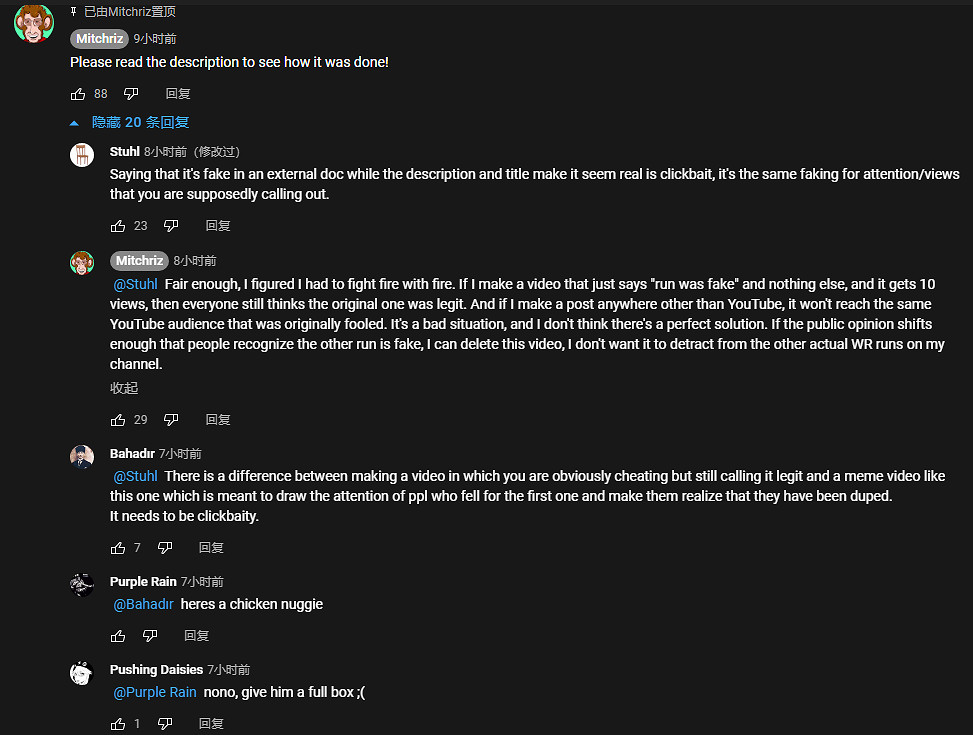Collapse Mitchriz's long reply with 收起
The height and width of the screenshot is (735, 973).
pyautogui.click(x=124, y=388)
